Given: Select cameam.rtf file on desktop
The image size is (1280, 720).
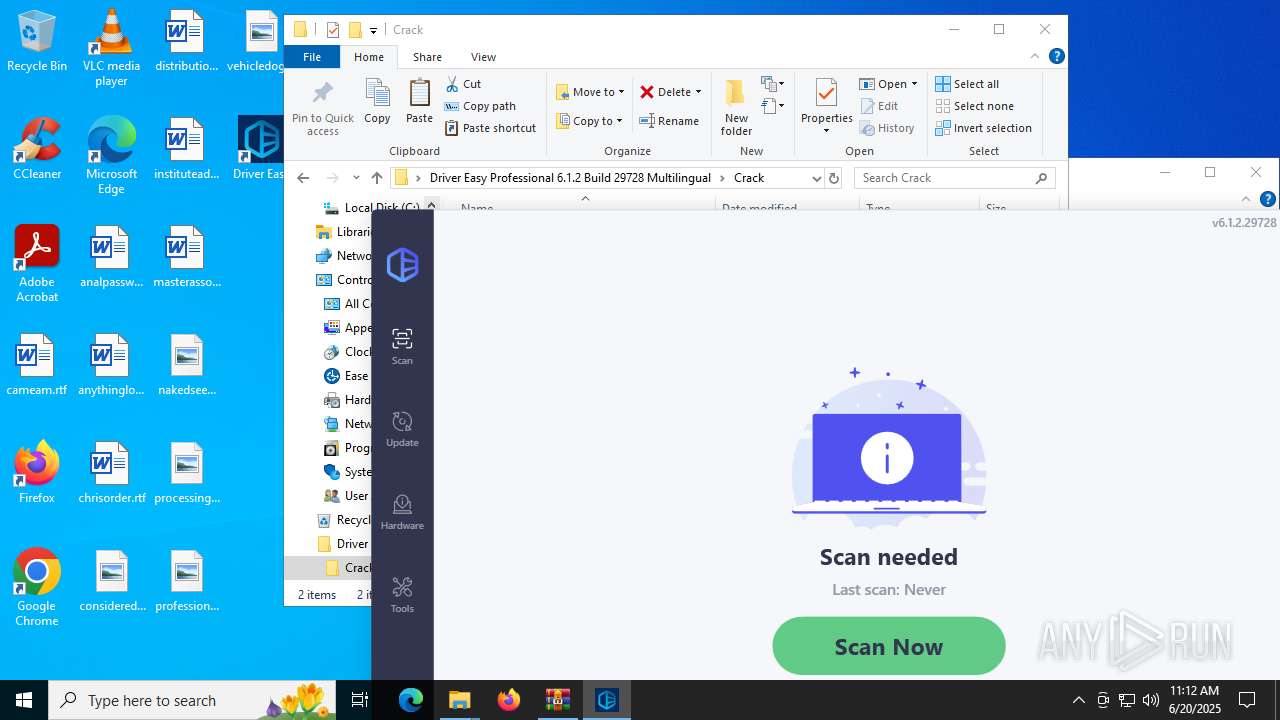Looking at the screenshot, I should pos(37,365).
